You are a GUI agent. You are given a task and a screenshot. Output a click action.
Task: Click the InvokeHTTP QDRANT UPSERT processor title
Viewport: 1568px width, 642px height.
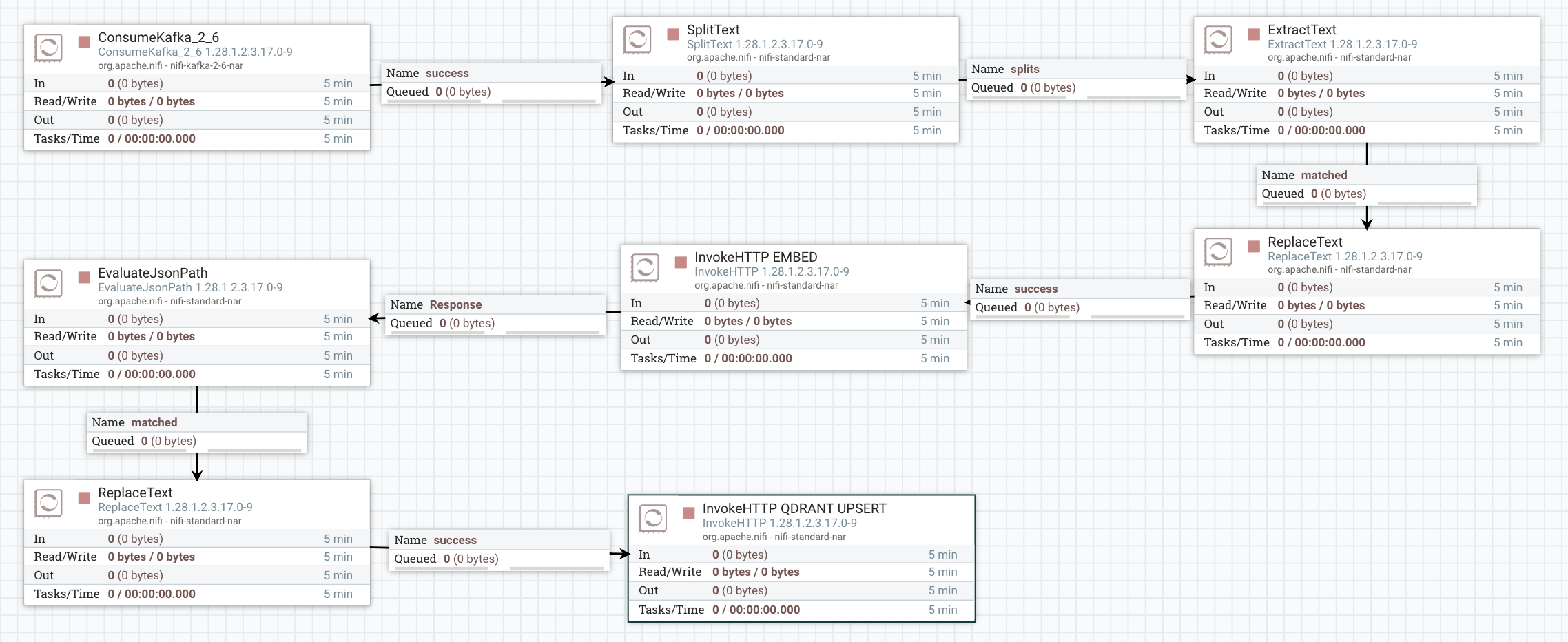tap(794, 508)
